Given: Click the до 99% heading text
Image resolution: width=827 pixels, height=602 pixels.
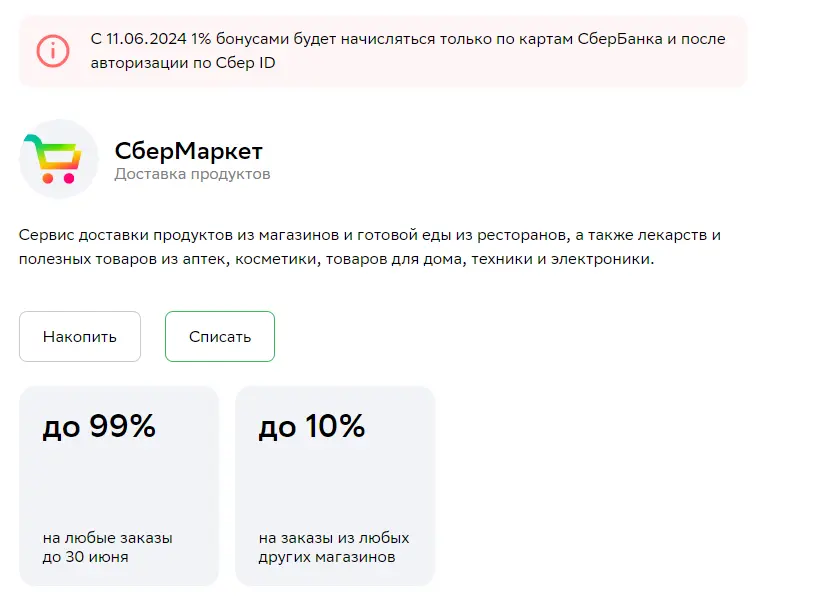Looking at the screenshot, I should [99, 426].
